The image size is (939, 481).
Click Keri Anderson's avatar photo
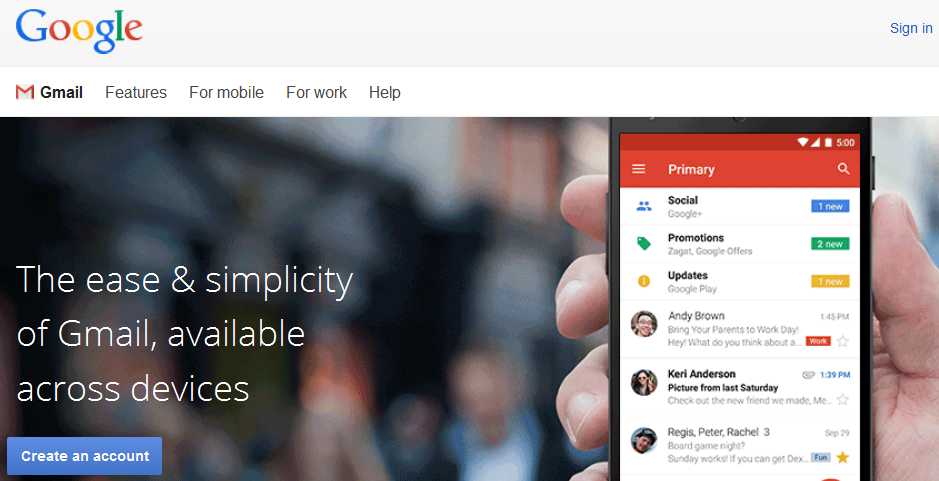click(644, 382)
